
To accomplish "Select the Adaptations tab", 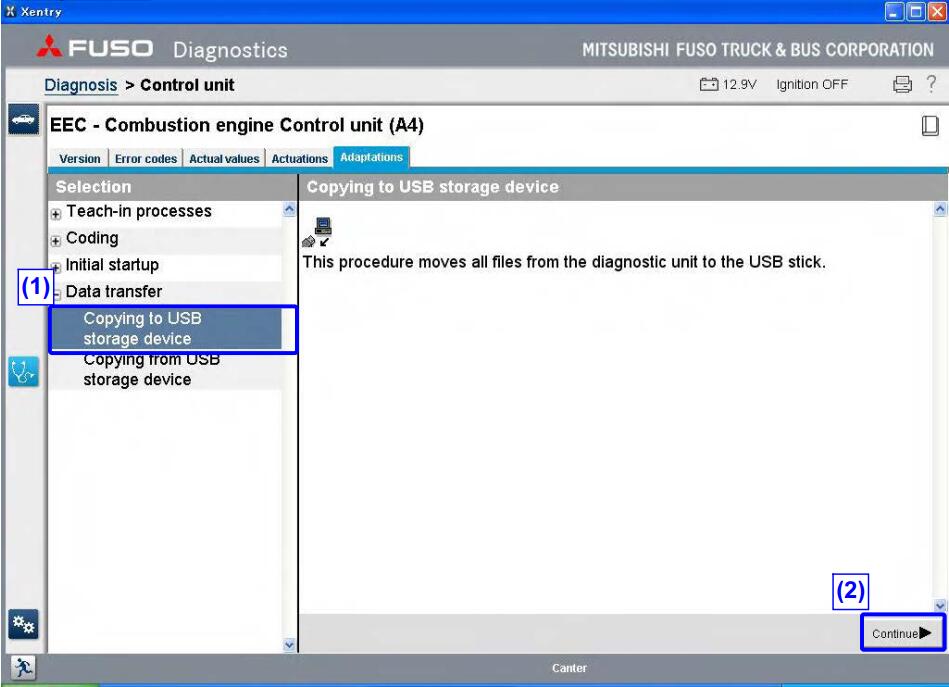I will point(372,157).
